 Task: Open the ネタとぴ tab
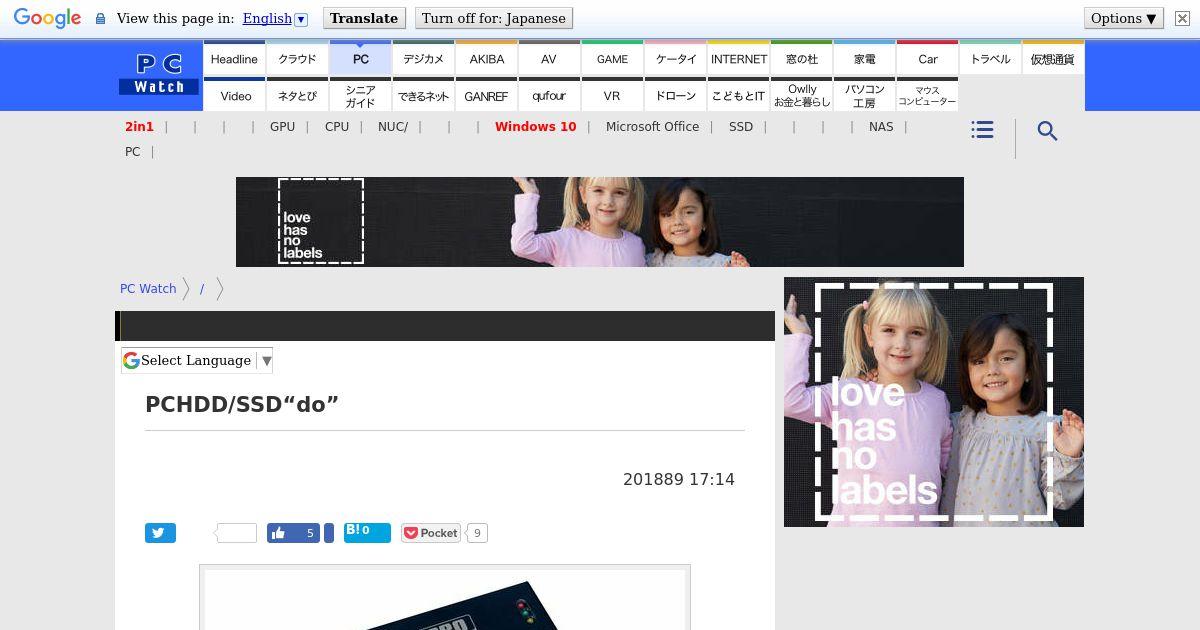coord(297,95)
